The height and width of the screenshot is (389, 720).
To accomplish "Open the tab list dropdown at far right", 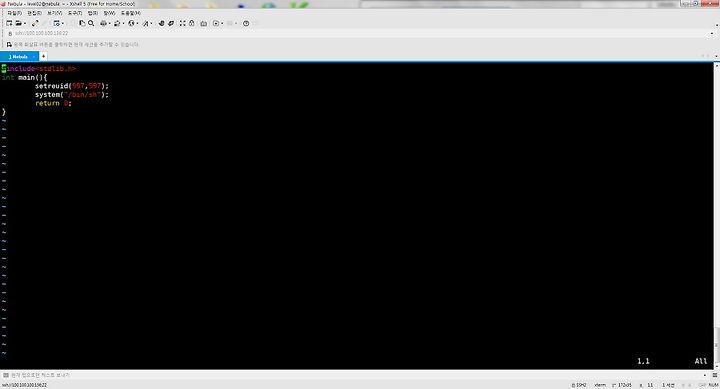I will point(716,56).
